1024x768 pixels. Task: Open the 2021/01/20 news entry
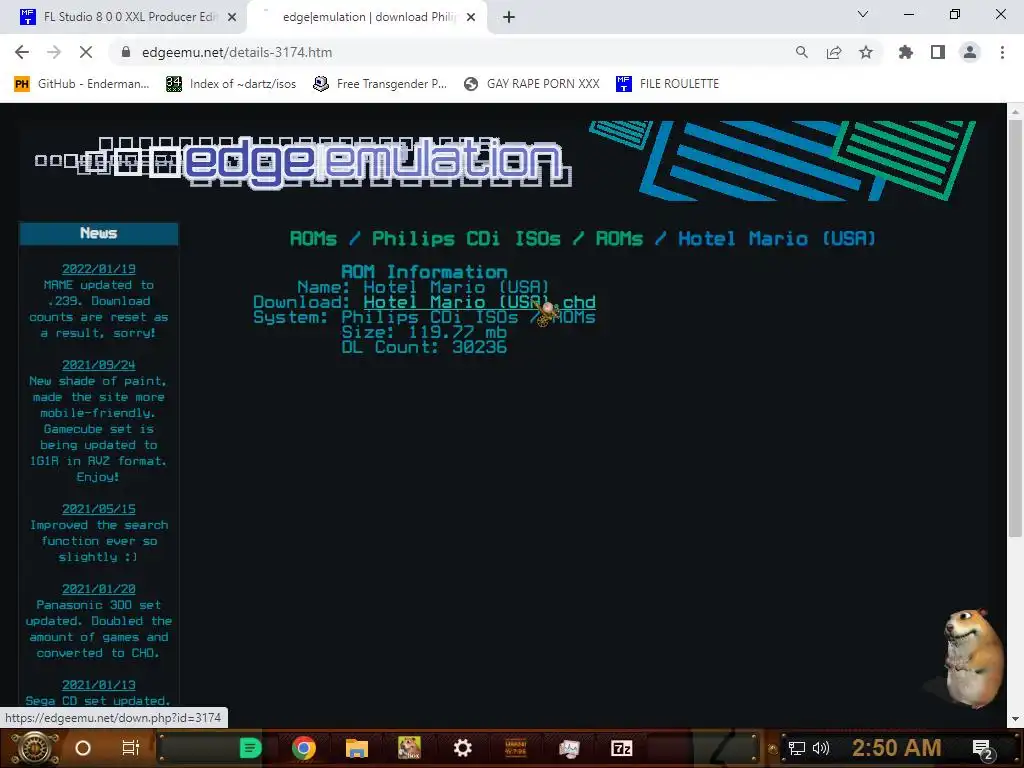99,589
